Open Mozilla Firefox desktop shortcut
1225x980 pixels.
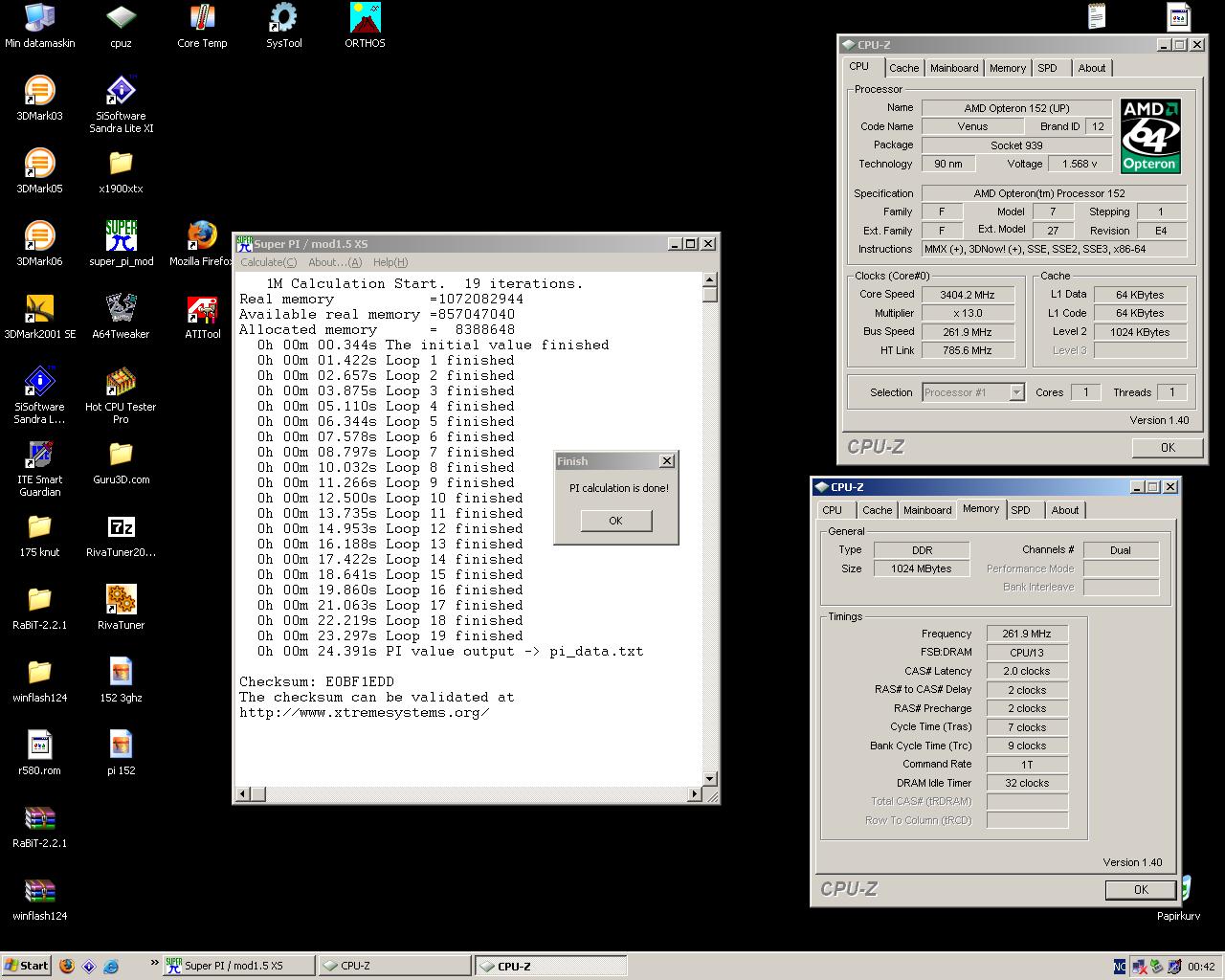tap(202, 243)
